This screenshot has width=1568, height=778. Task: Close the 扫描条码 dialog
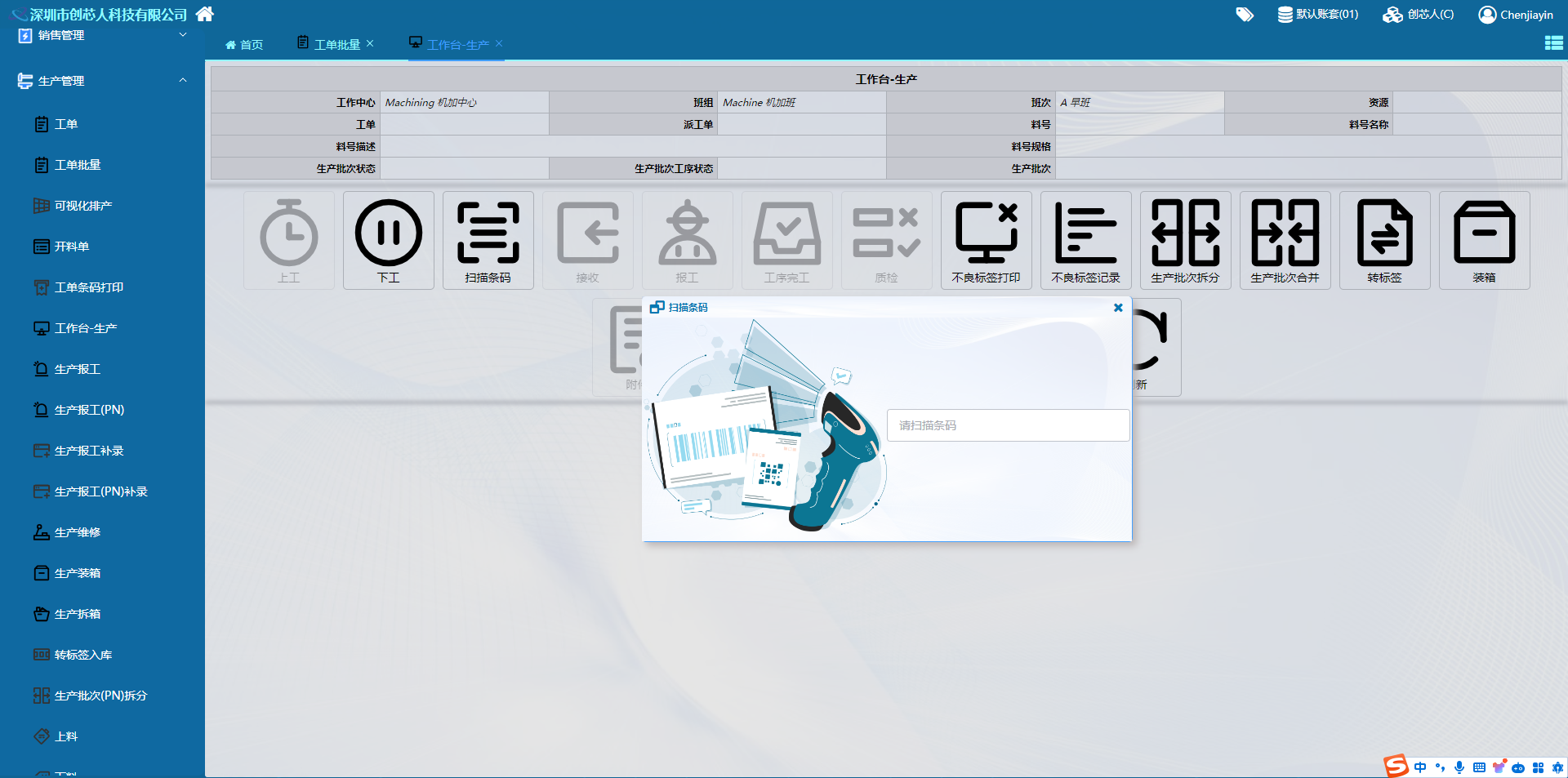coord(1118,308)
